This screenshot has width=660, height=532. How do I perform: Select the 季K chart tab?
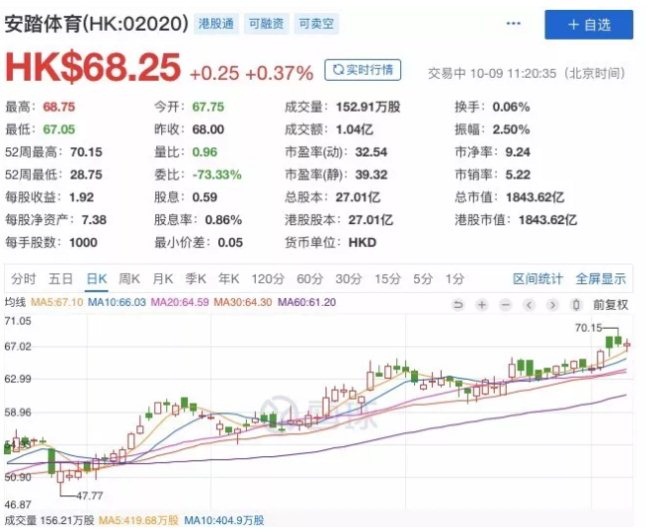click(x=196, y=279)
